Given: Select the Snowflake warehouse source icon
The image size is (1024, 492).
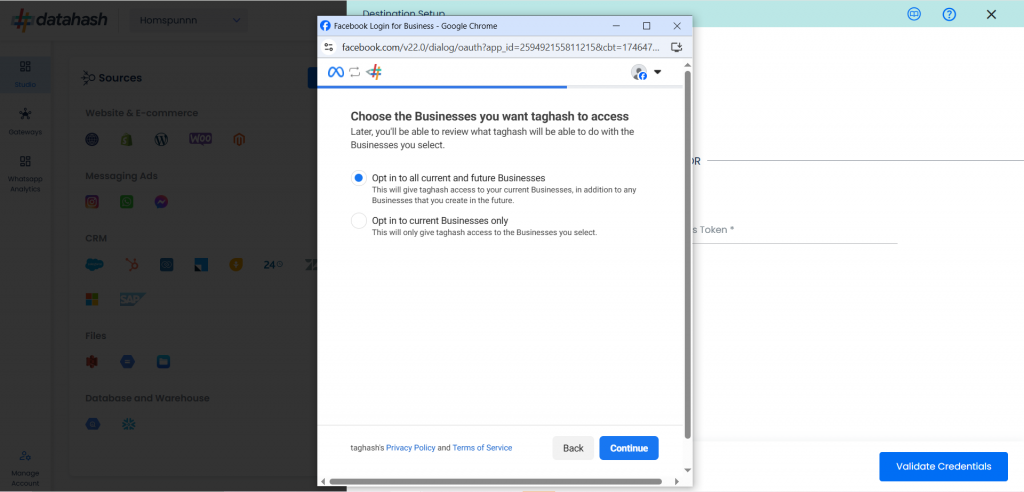Looking at the screenshot, I should pos(128,424).
